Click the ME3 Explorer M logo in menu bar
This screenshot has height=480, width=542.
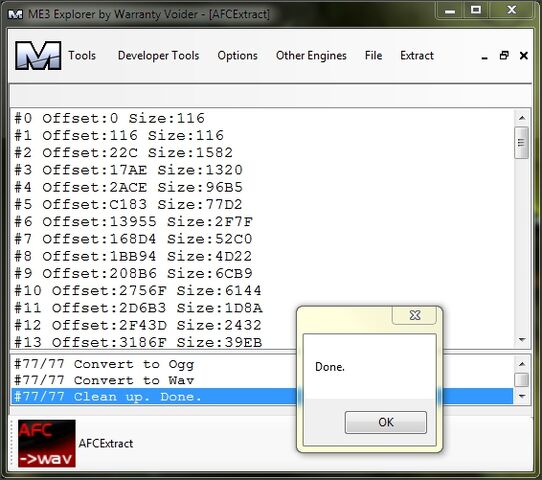(x=38, y=56)
